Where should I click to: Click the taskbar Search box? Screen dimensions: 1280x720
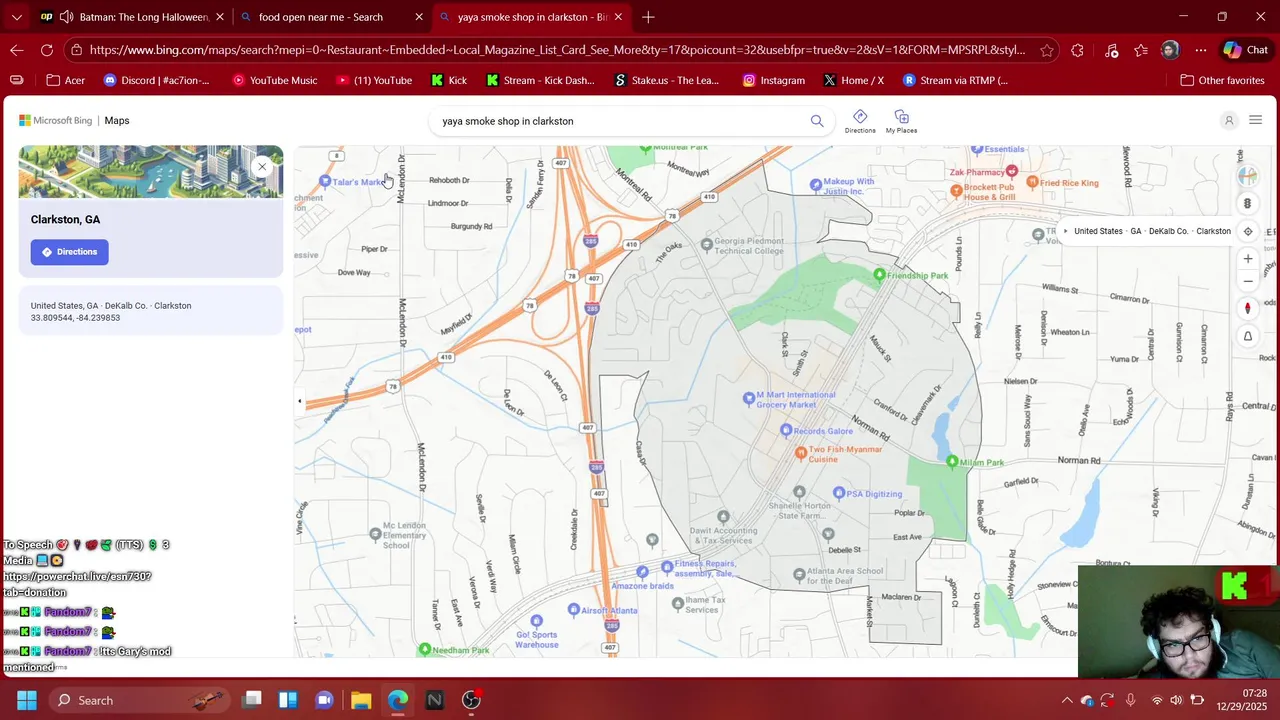(x=139, y=700)
